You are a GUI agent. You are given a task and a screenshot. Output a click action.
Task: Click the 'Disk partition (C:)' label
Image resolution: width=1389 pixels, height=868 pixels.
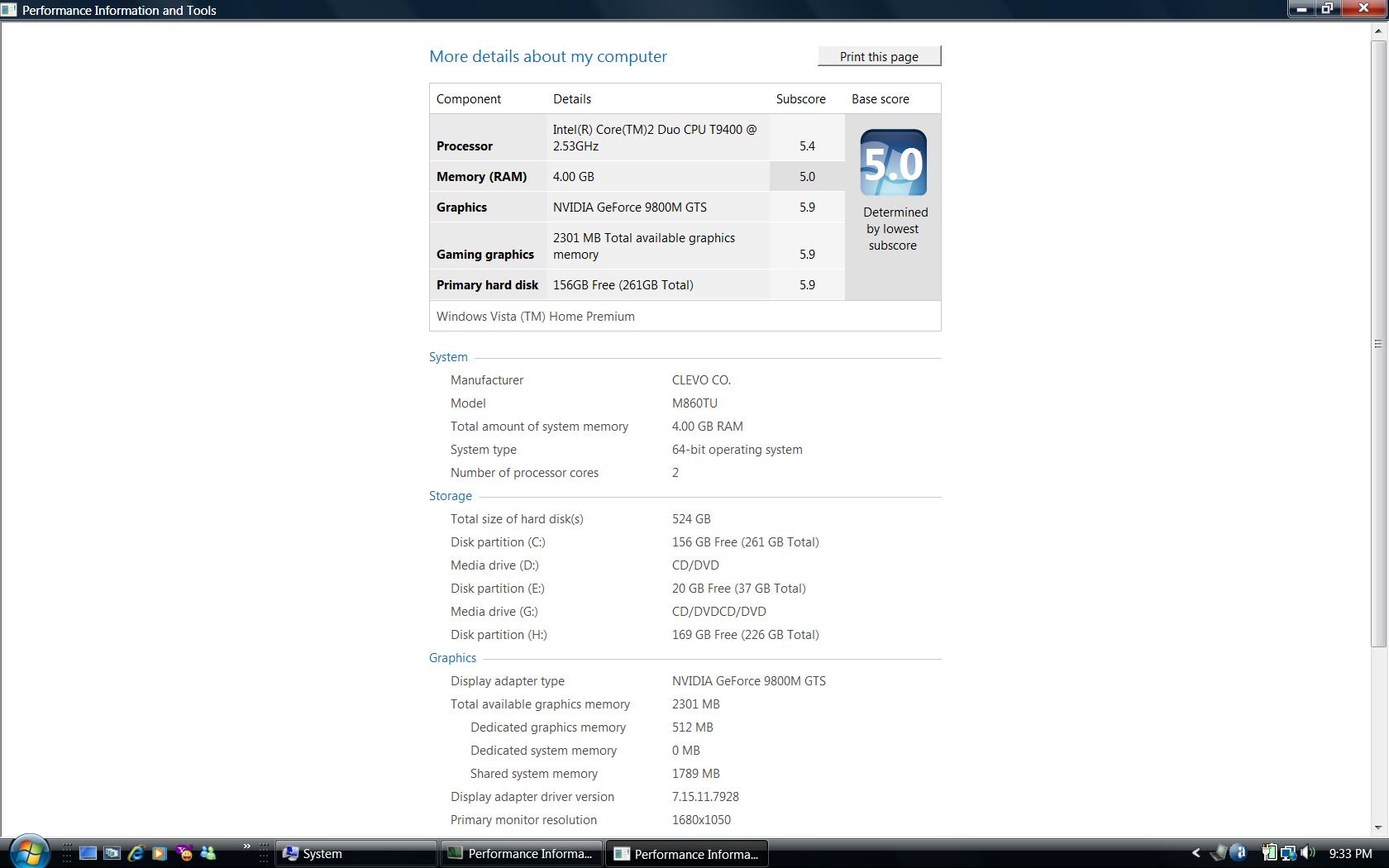(x=498, y=542)
